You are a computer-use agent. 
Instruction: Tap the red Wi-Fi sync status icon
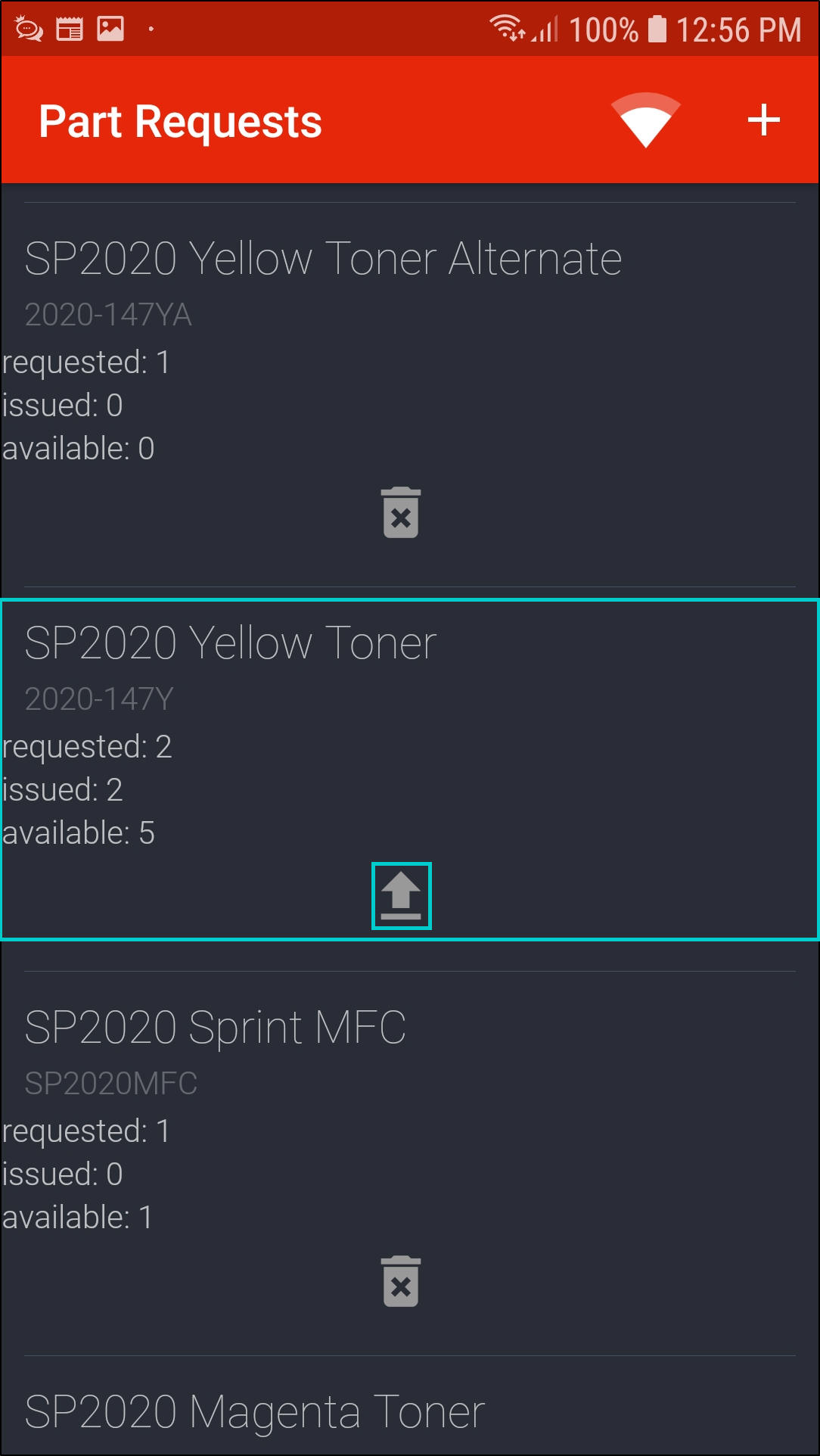click(645, 120)
